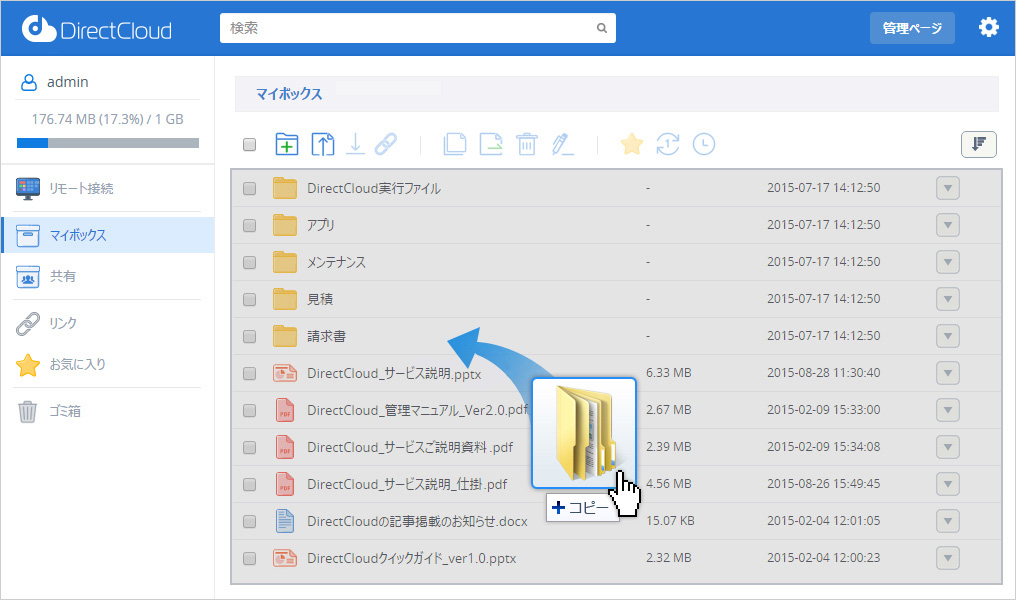Click the folder icon for アプリ
Viewport: 1016px width, 600px height.
pos(285,225)
